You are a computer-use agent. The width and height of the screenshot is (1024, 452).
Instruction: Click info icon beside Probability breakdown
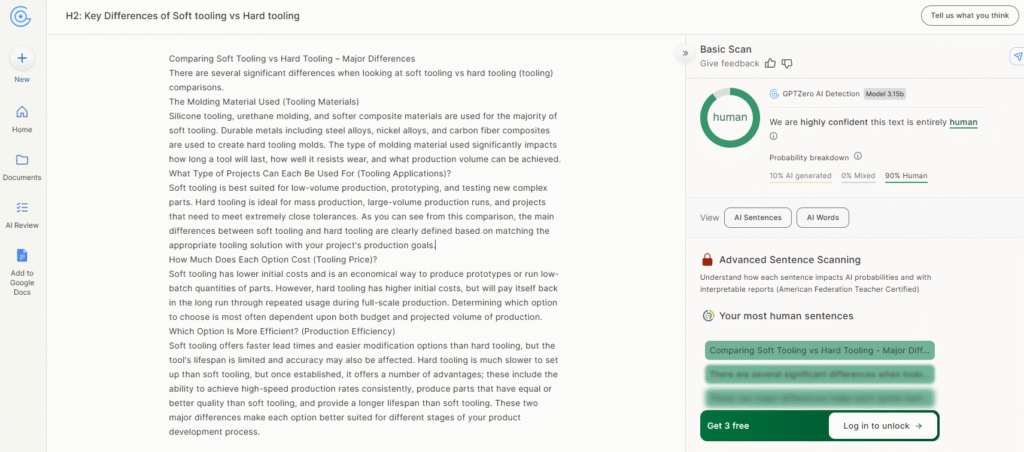[858, 156]
